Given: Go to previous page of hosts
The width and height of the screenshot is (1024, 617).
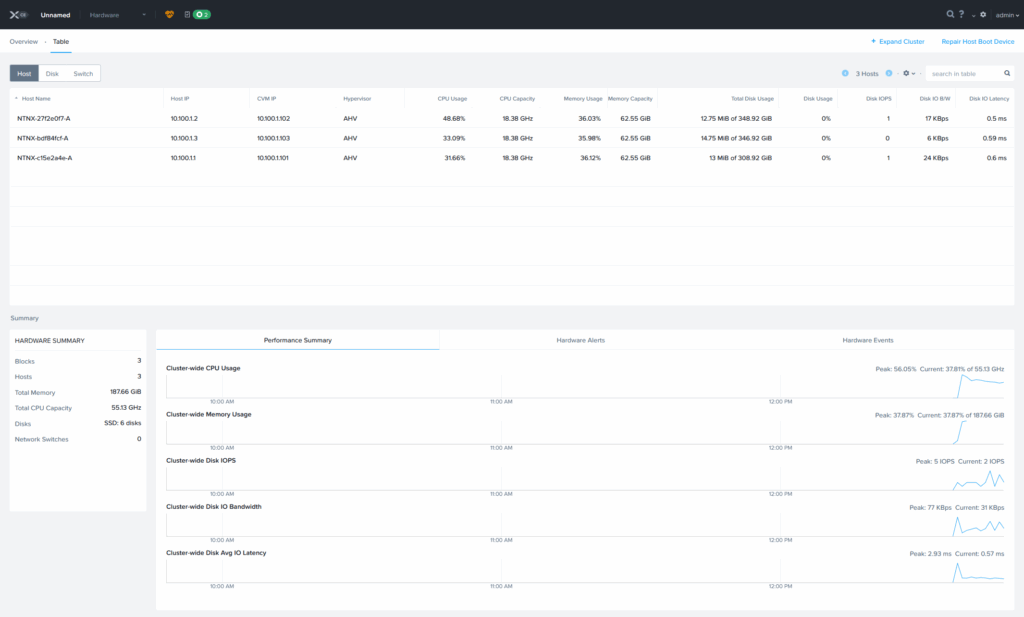Looking at the screenshot, I should (x=845, y=73).
